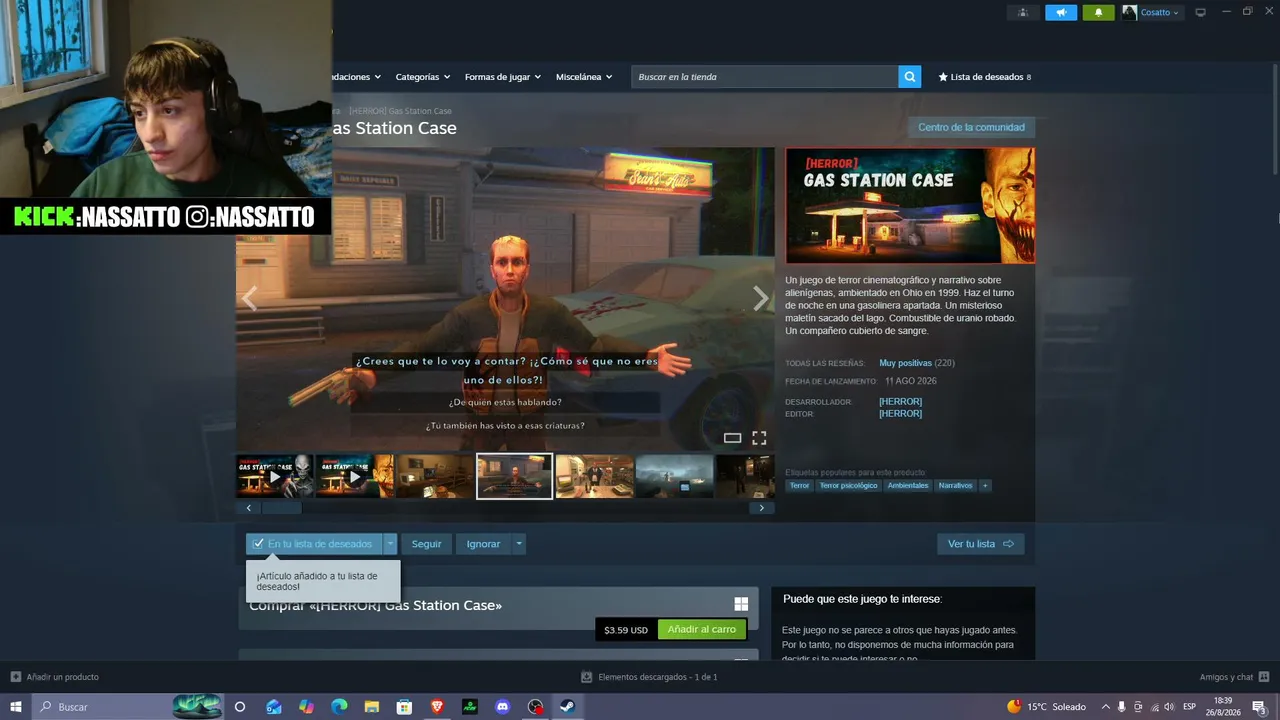
Task: Select the Narrativos tag
Action: coord(955,486)
